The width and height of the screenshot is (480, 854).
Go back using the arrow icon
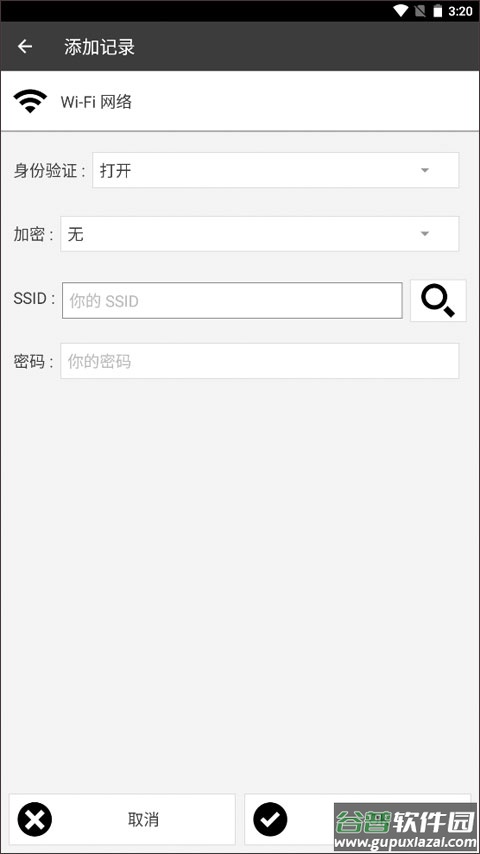point(25,47)
